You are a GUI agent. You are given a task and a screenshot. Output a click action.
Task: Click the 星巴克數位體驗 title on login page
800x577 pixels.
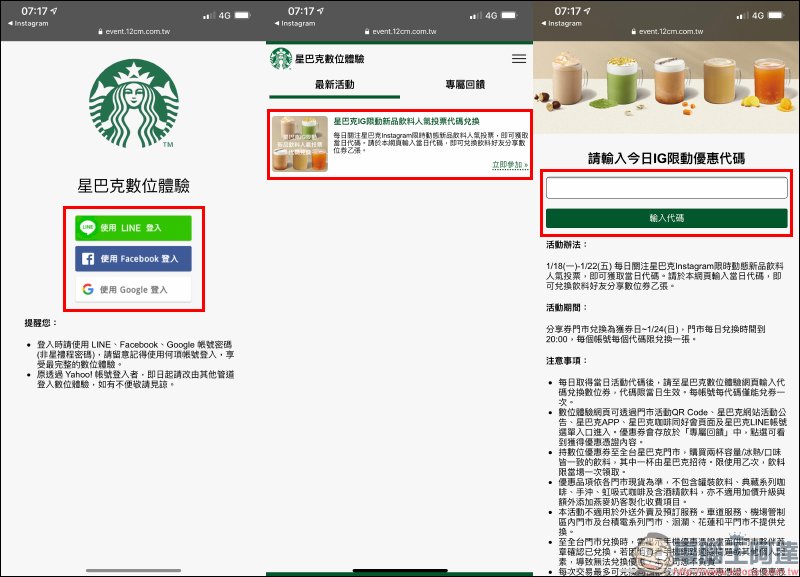[134, 185]
